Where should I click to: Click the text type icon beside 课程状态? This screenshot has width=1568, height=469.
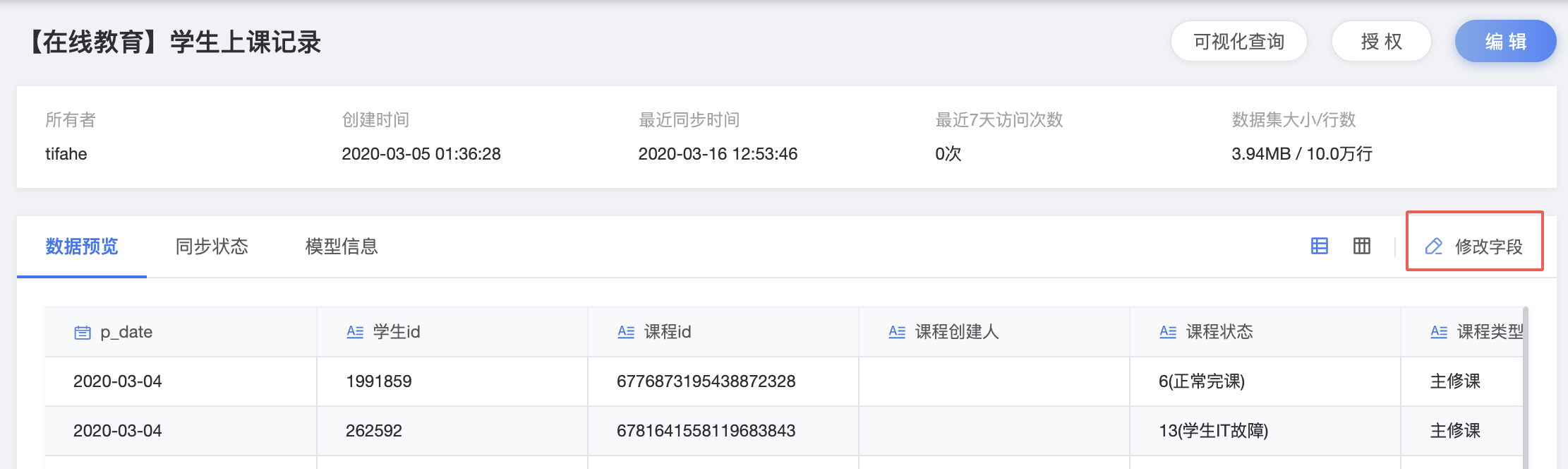pyautogui.click(x=1168, y=332)
